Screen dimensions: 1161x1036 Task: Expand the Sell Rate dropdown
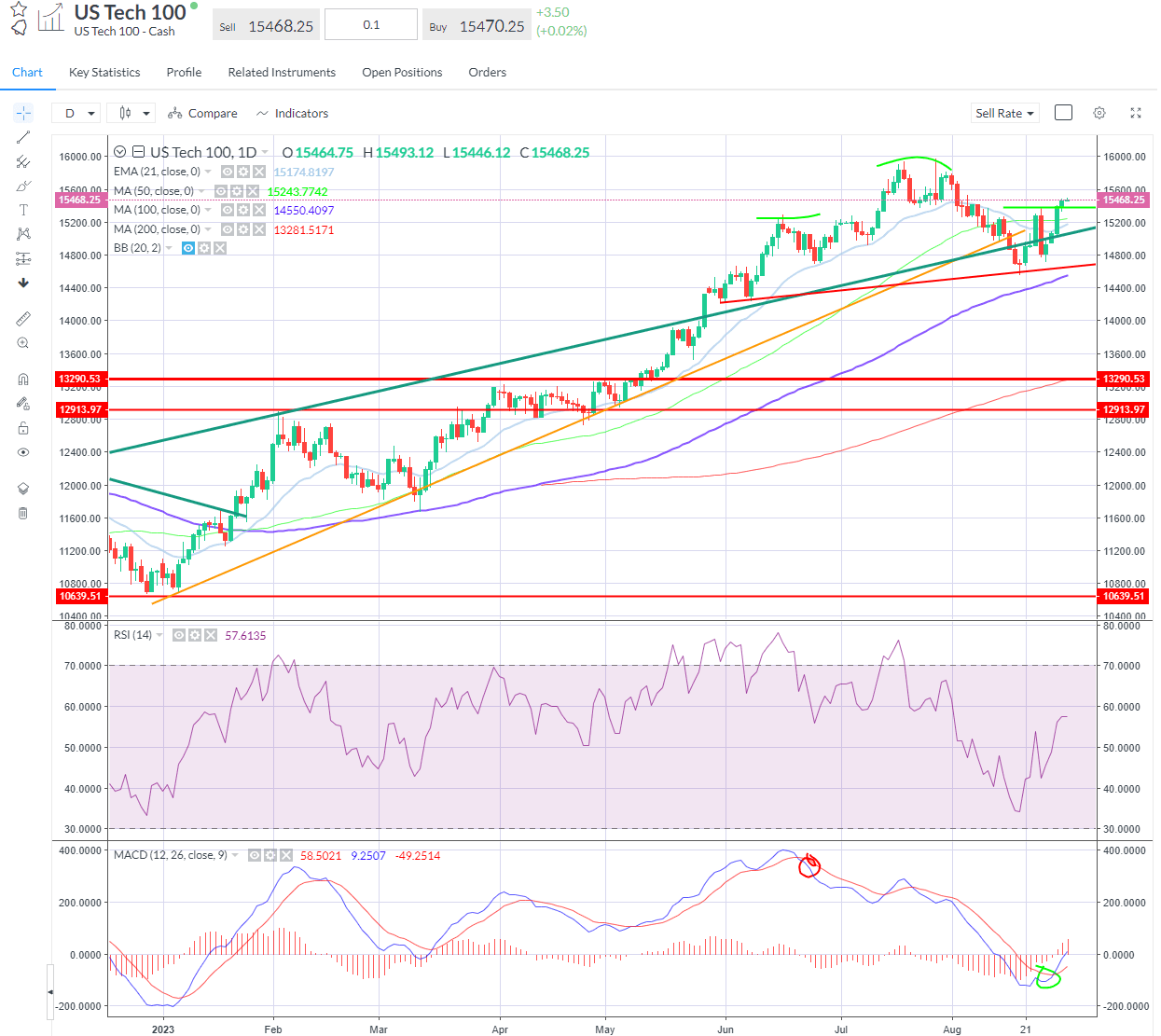click(1004, 113)
